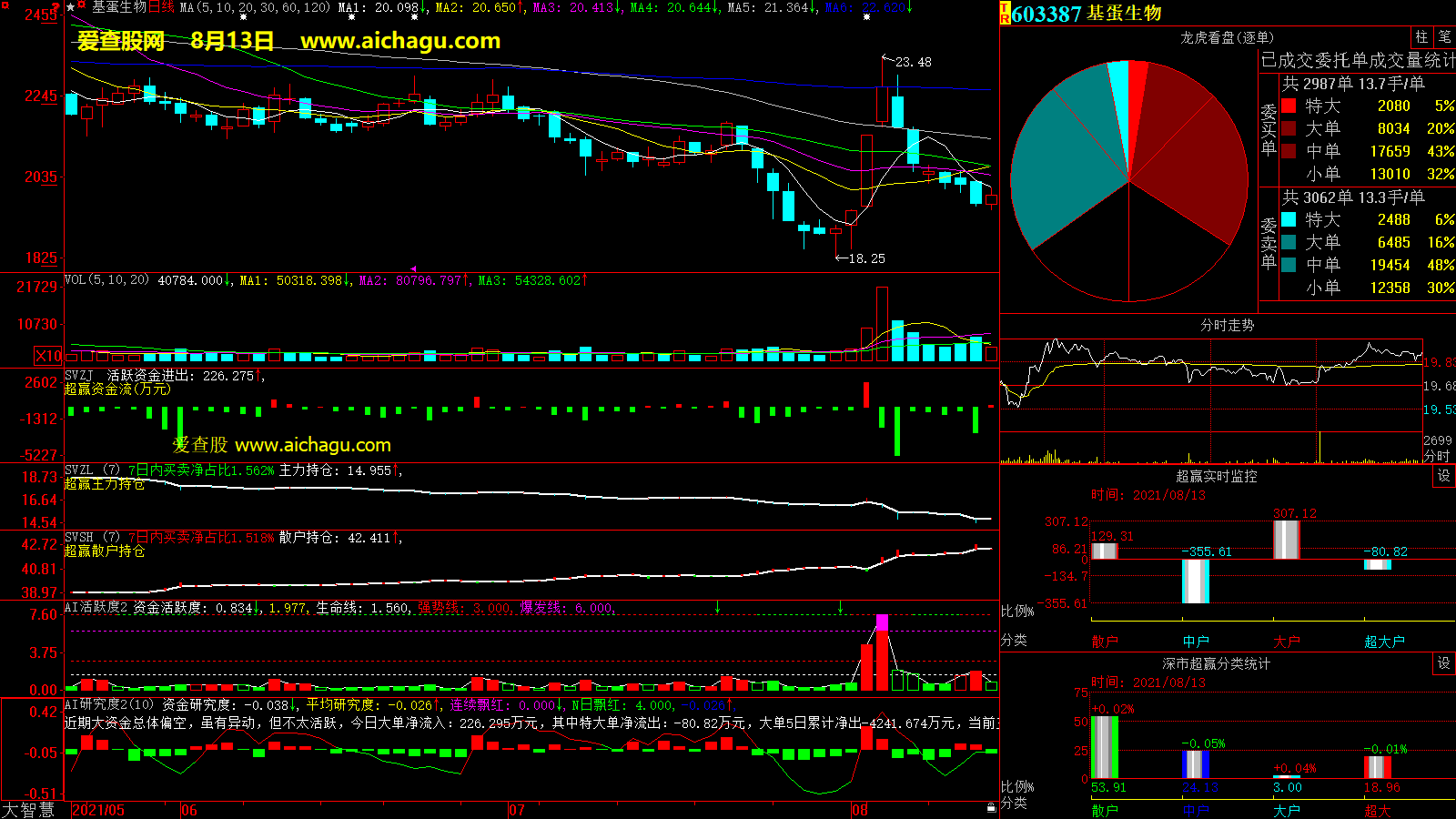Click the 日线 period label

tap(161, 7)
